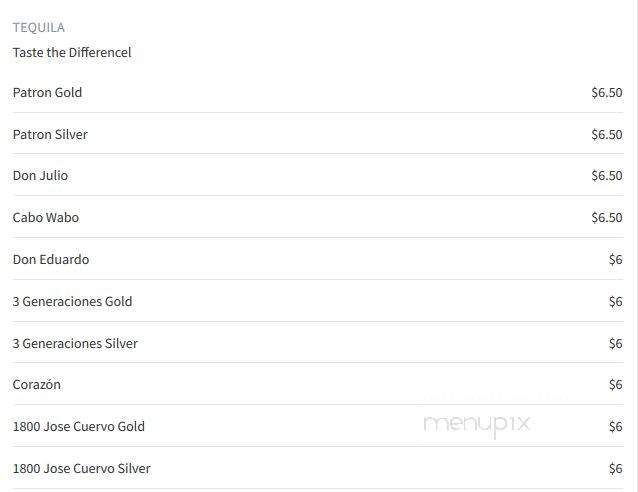Screen dimensions: 638x492
Task: Click the TEQUILA section heading
Action: coord(39,27)
